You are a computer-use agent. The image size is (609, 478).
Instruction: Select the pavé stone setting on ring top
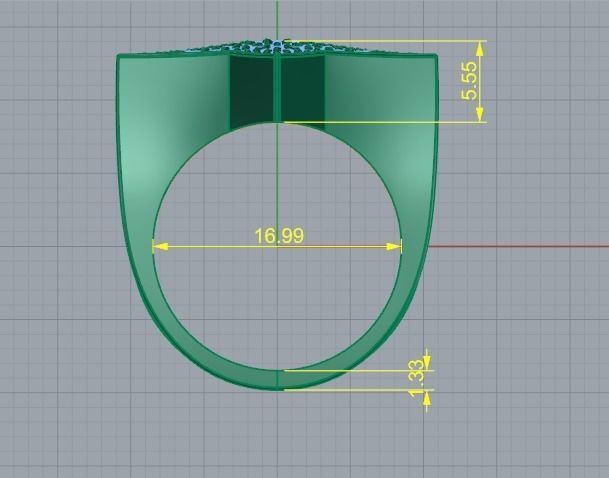pos(277,47)
